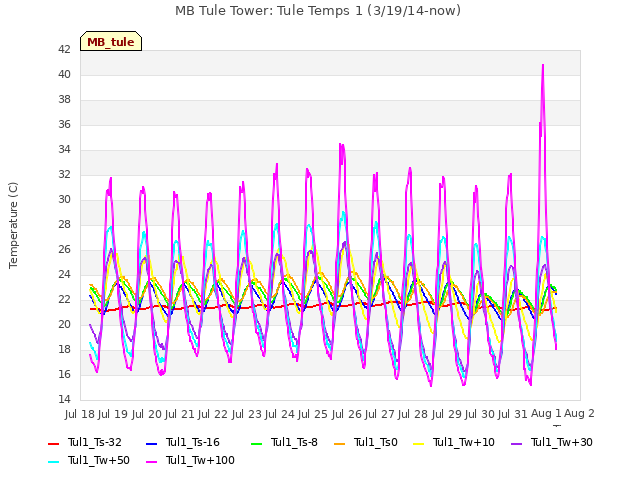Click the 30 value on y-axis
This screenshot has height=480, width=640.
coord(64,199)
